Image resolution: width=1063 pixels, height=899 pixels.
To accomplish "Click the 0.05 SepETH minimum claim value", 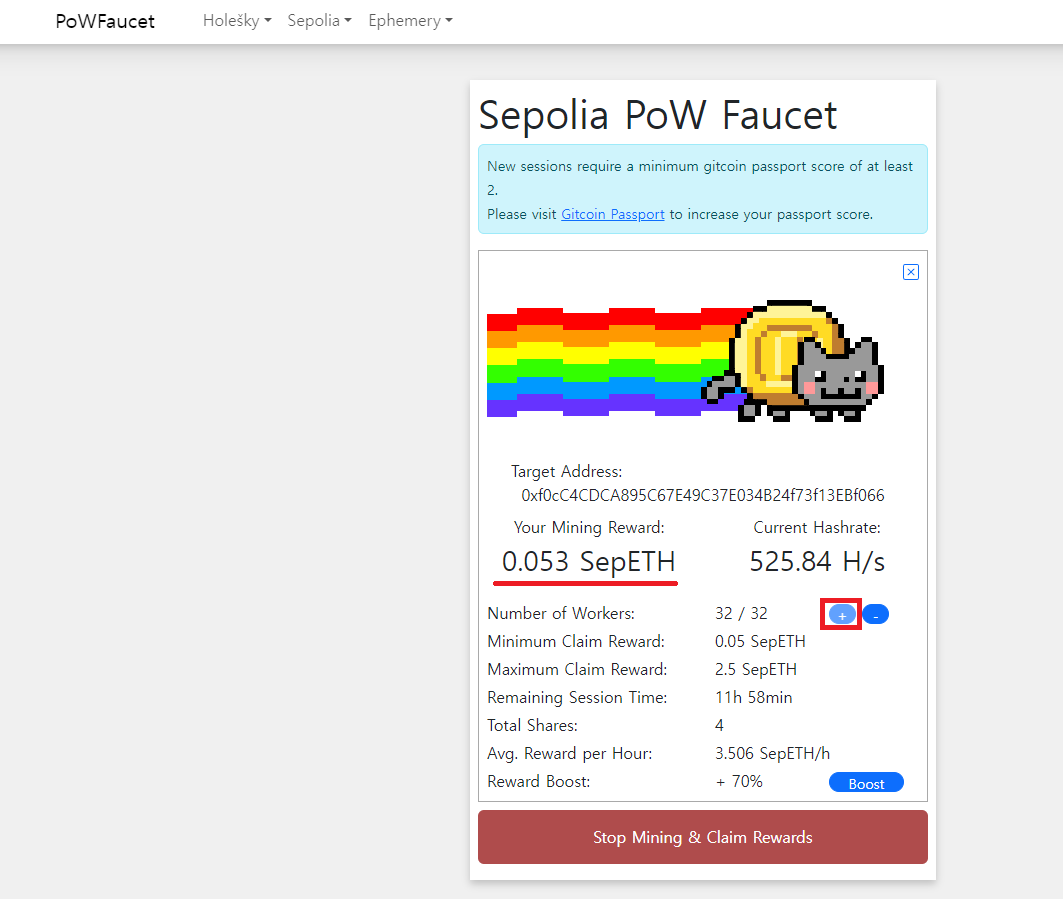I will (760, 641).
